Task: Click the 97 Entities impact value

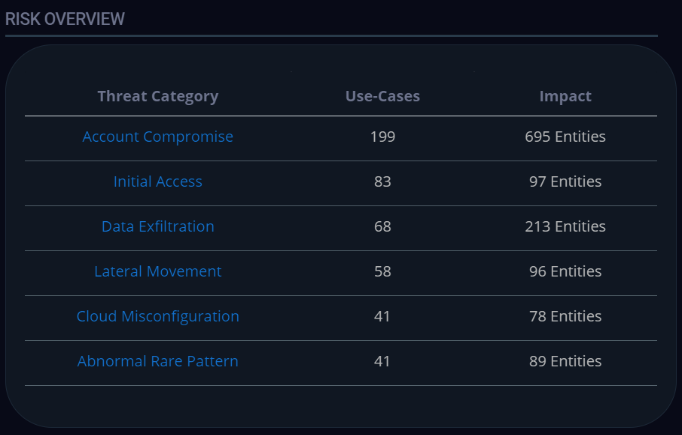Action: point(565,182)
